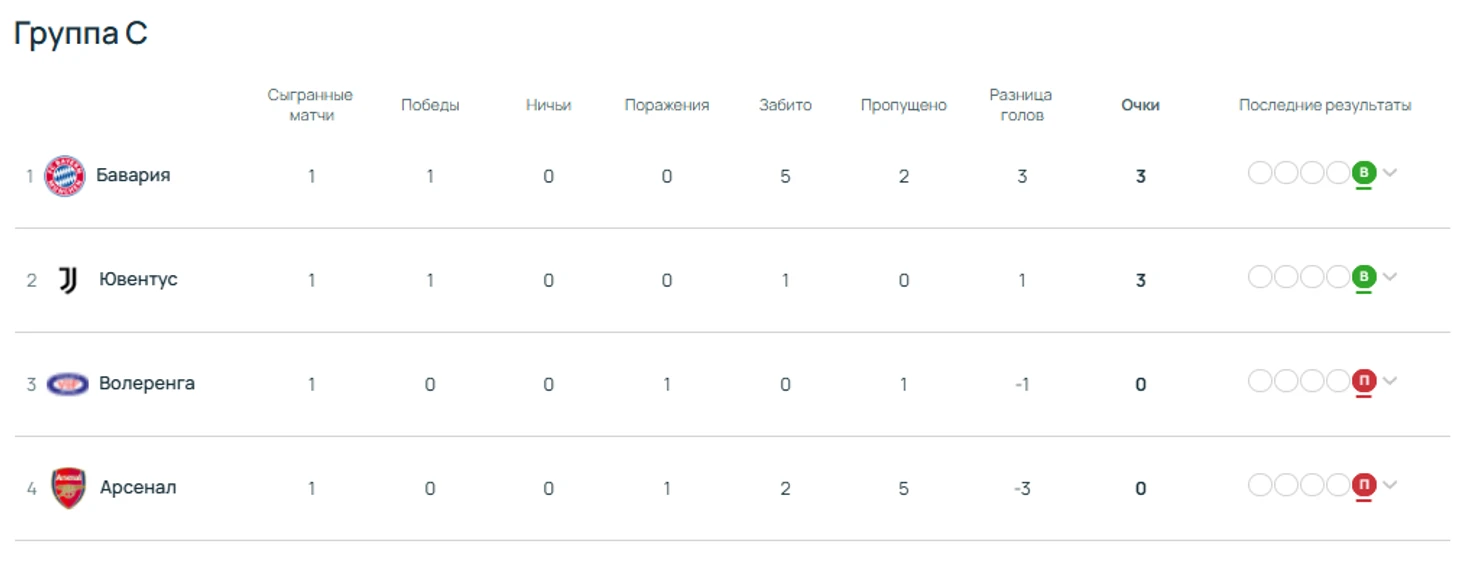1460x562 pixels.
Task: Click Арсенал red loss result badge
Action: pos(1363,485)
